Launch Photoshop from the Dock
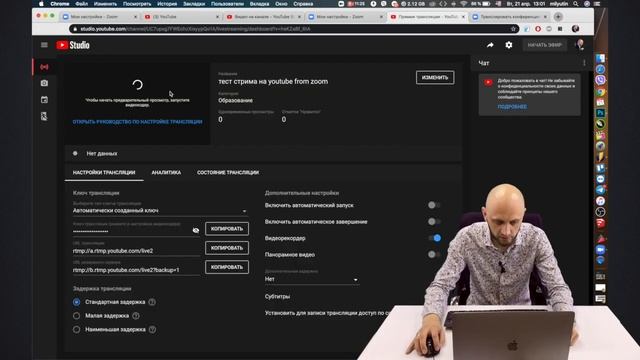The height and width of the screenshot is (360, 640). 600,113
